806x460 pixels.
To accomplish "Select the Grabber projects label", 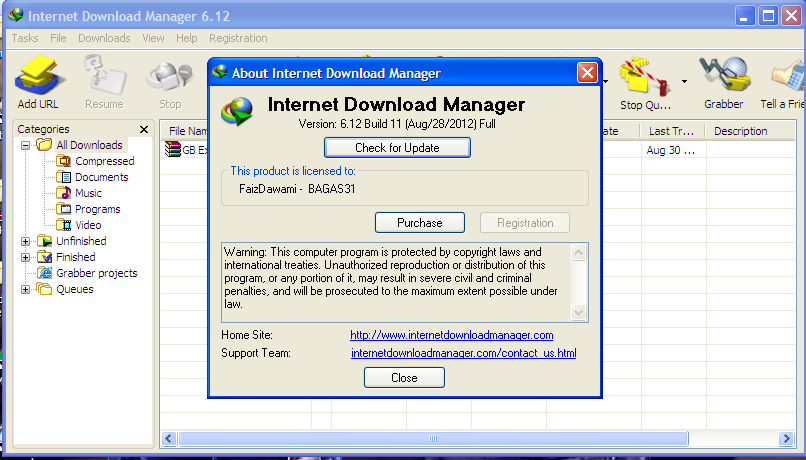I will [x=97, y=273].
